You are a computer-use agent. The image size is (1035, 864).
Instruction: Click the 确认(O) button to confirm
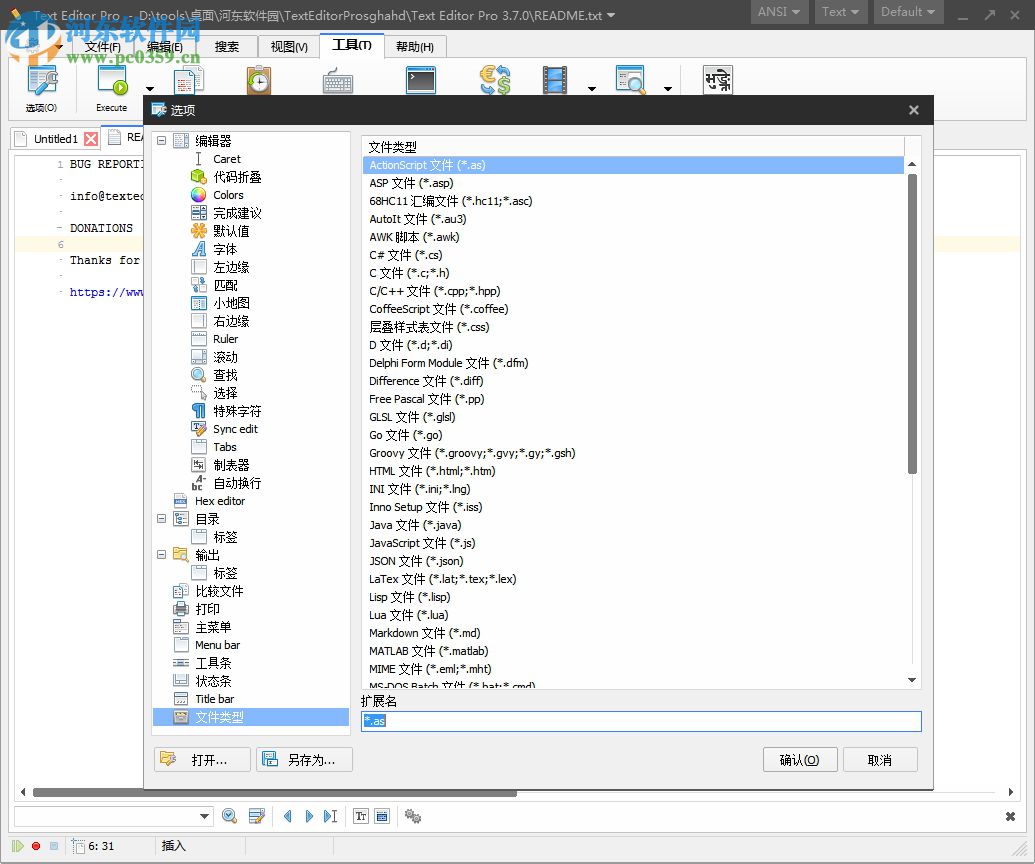[x=800, y=759]
